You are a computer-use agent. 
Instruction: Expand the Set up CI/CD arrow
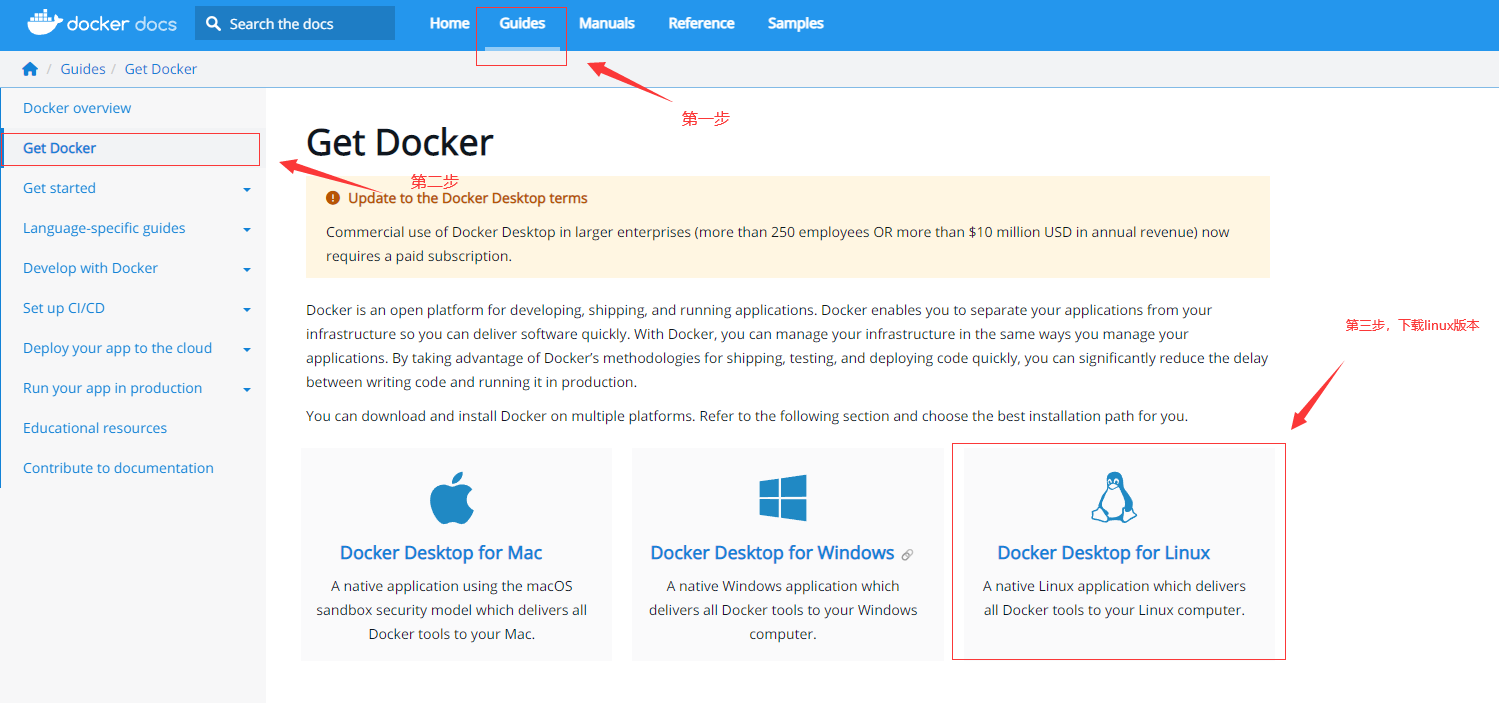[x=247, y=309]
